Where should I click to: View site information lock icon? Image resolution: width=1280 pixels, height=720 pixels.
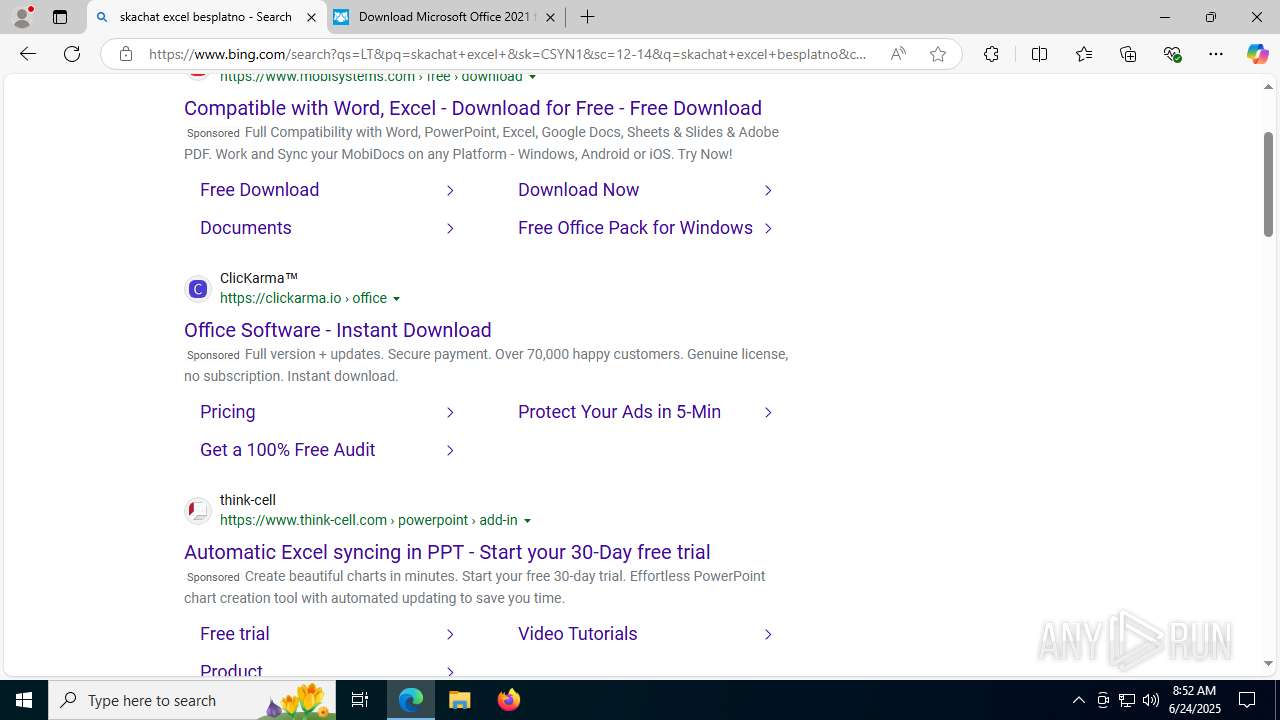(x=125, y=54)
